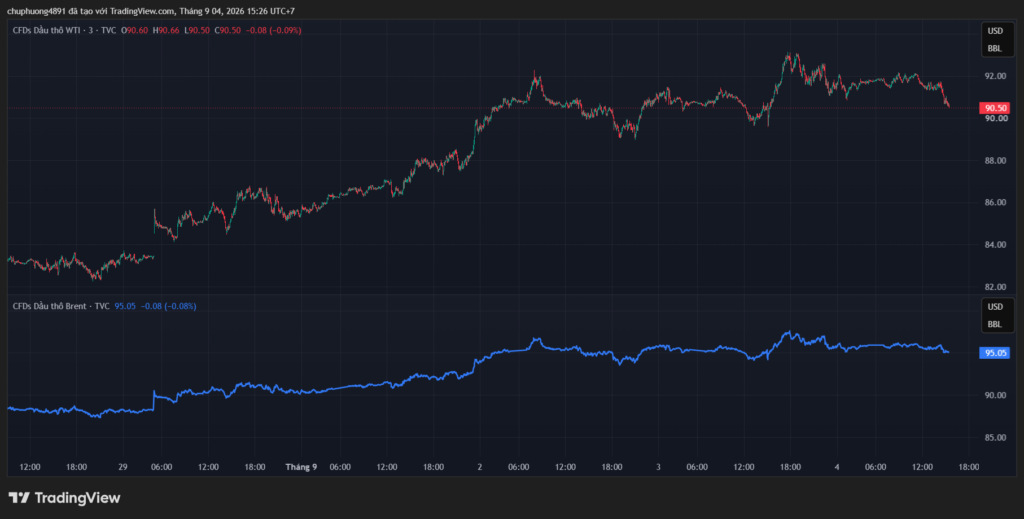Click the blue 95.05 Brent price label
Viewport: 1024px width, 519px height.
point(995,353)
